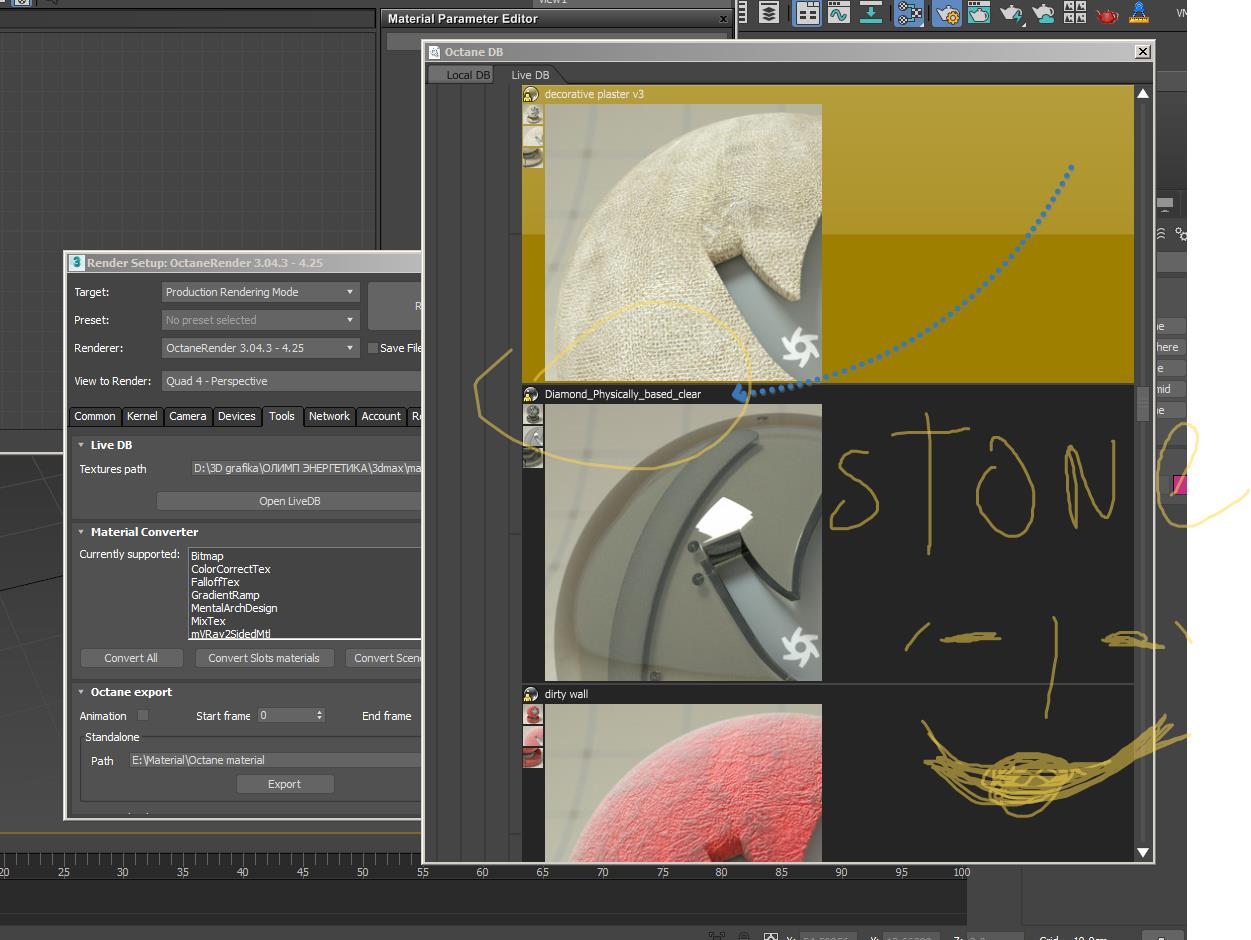Click the Open LiveDB button

click(x=289, y=501)
